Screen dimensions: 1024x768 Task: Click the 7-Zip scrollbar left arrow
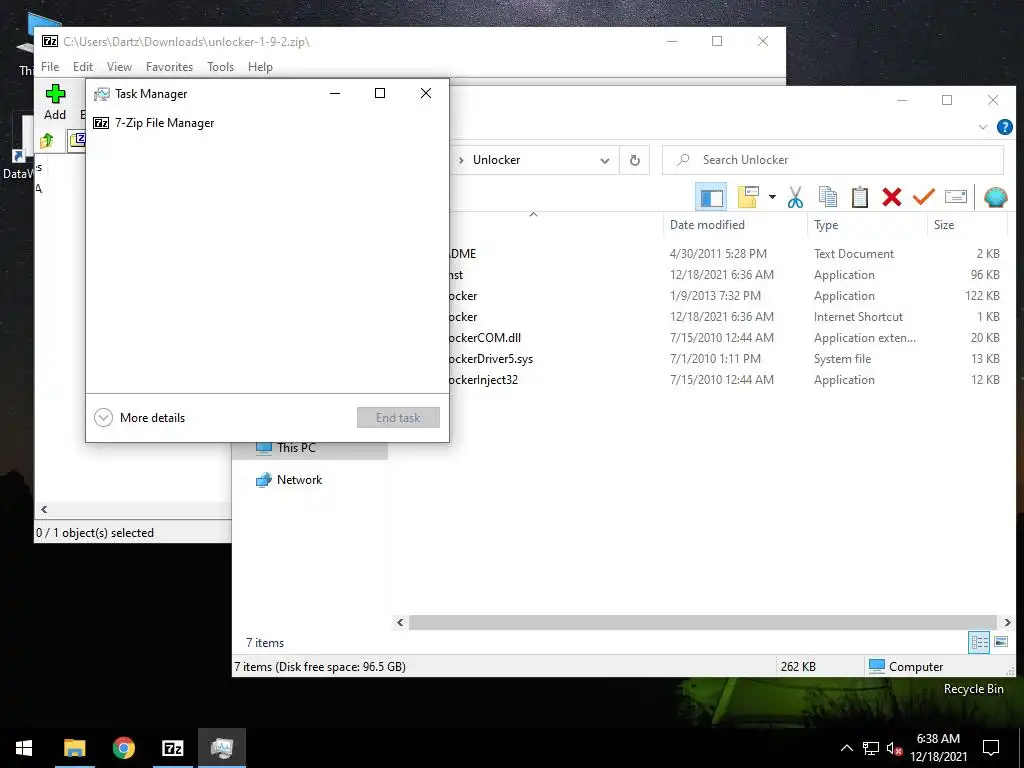[44, 509]
